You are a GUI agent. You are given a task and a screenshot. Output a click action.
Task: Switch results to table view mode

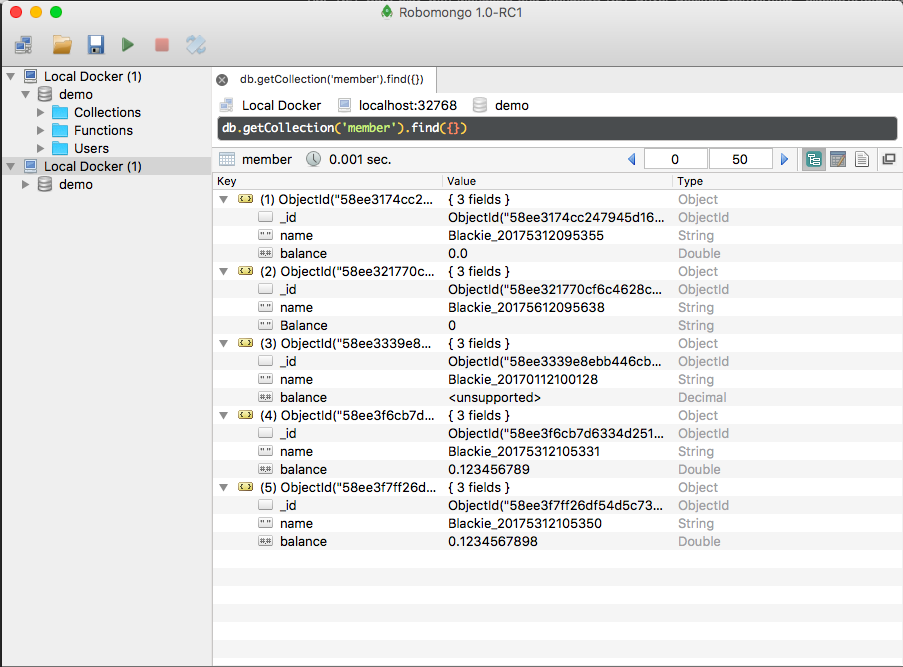(x=838, y=159)
